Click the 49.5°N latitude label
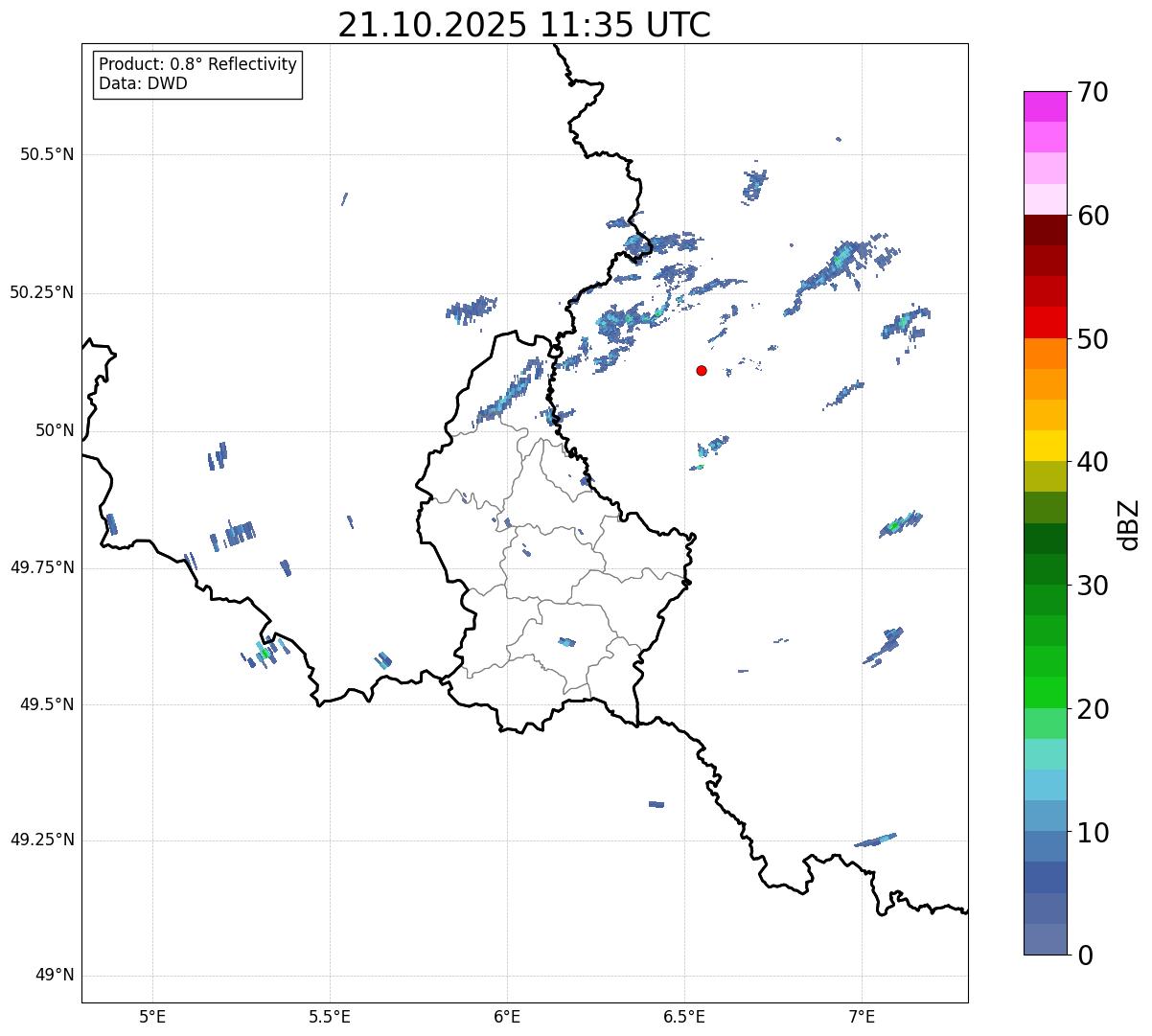1152x1036 pixels. (x=47, y=704)
